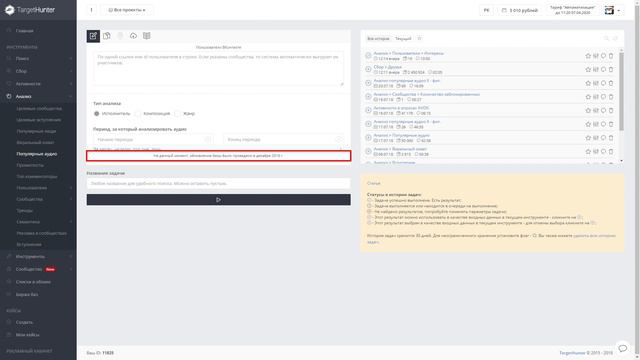
Task: Open 'Виральный охват' submenu item
Action: point(36,142)
